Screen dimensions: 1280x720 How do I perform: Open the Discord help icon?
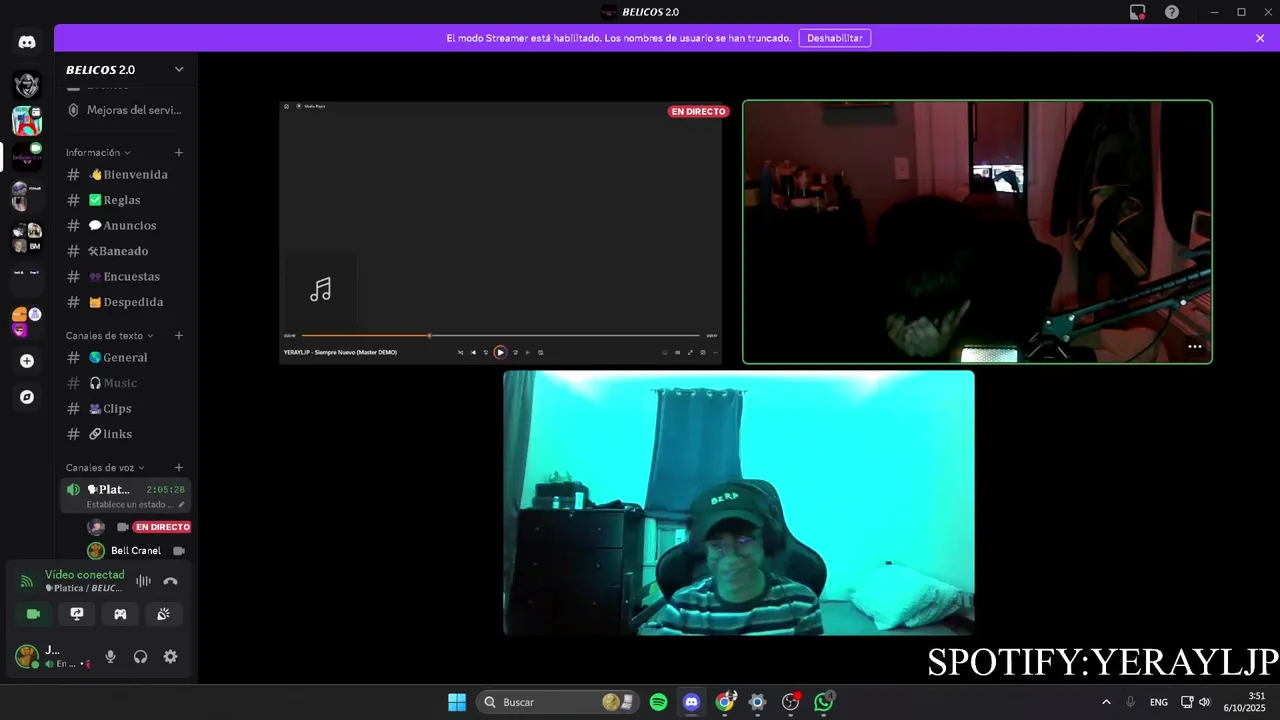tap(1172, 12)
